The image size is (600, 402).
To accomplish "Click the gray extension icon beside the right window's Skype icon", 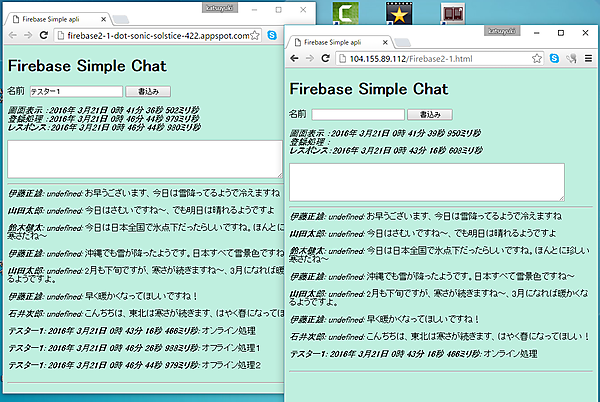I will click(x=571, y=58).
